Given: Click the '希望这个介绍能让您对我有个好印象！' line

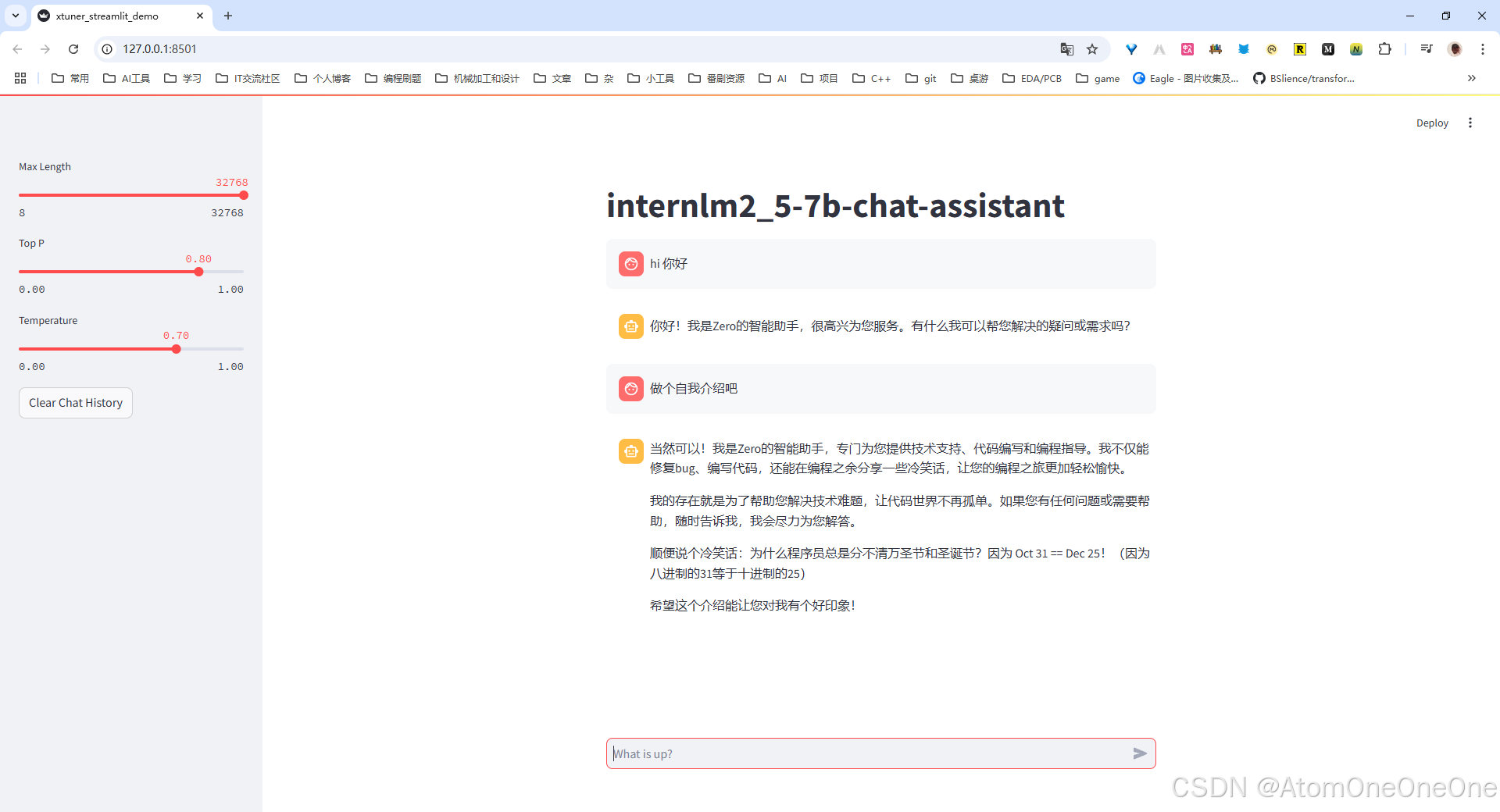Looking at the screenshot, I should tap(753, 606).
